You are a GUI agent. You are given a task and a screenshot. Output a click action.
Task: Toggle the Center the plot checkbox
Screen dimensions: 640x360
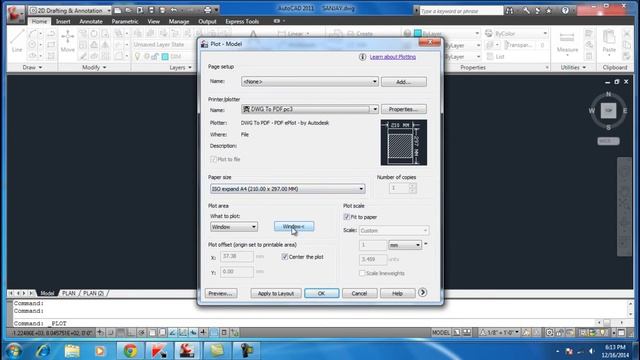(x=284, y=257)
